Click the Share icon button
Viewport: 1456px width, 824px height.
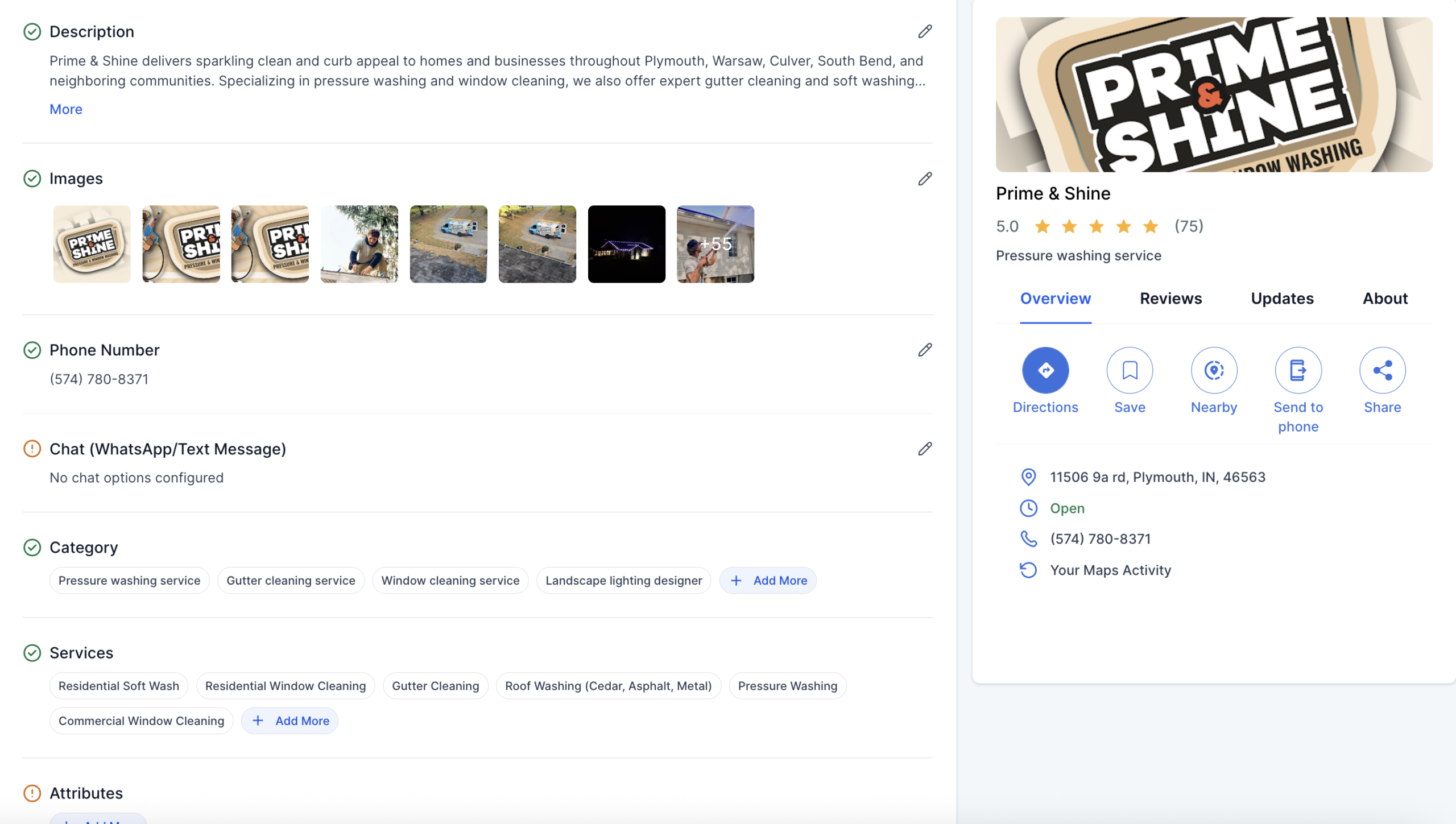coord(1382,370)
